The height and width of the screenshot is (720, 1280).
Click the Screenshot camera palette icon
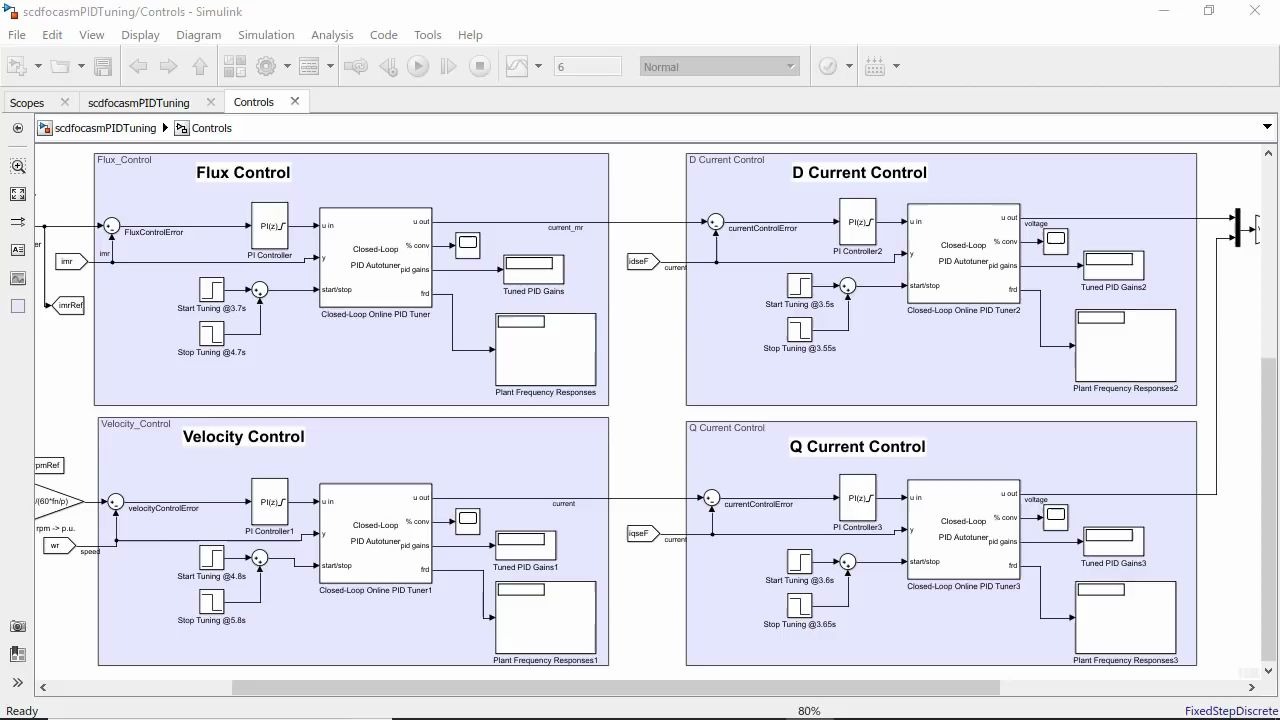pos(18,626)
